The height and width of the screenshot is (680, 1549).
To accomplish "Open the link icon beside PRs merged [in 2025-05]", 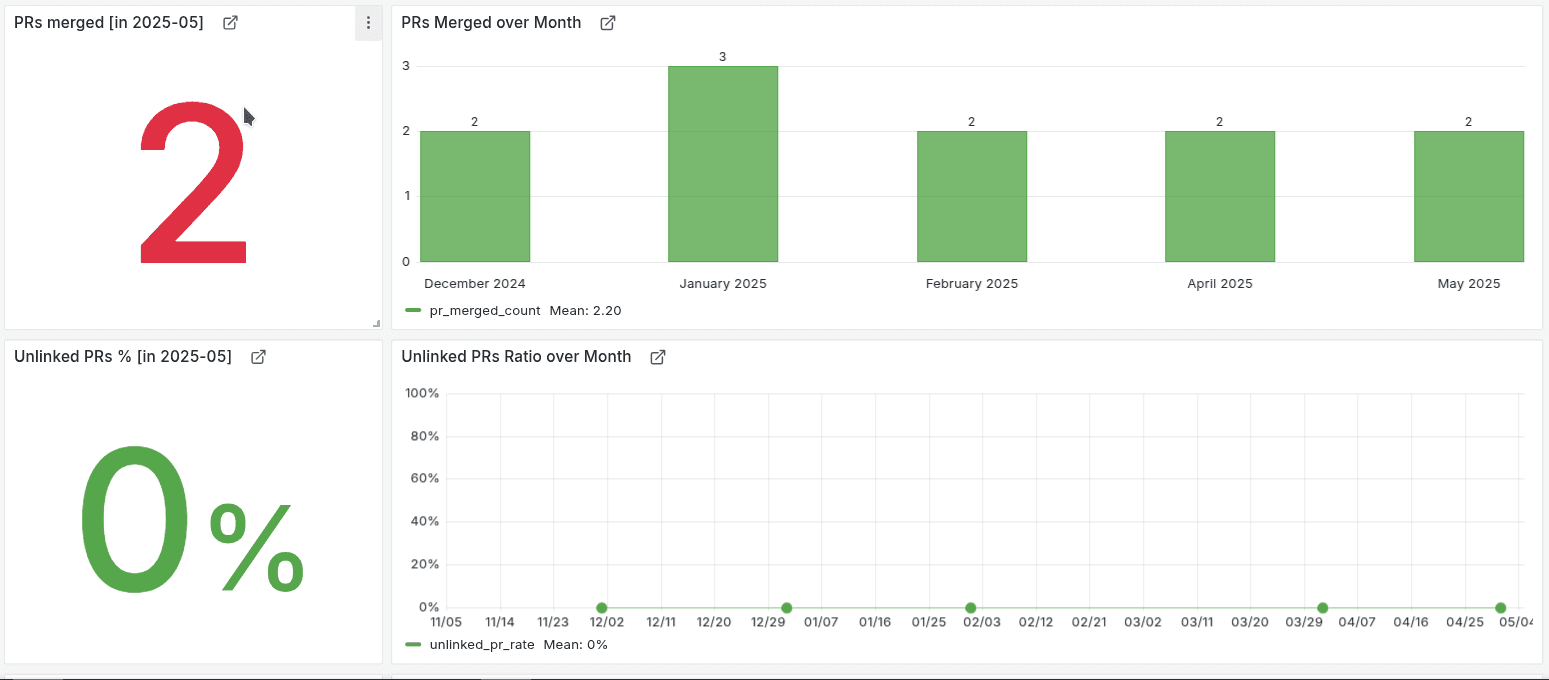I will click(230, 23).
